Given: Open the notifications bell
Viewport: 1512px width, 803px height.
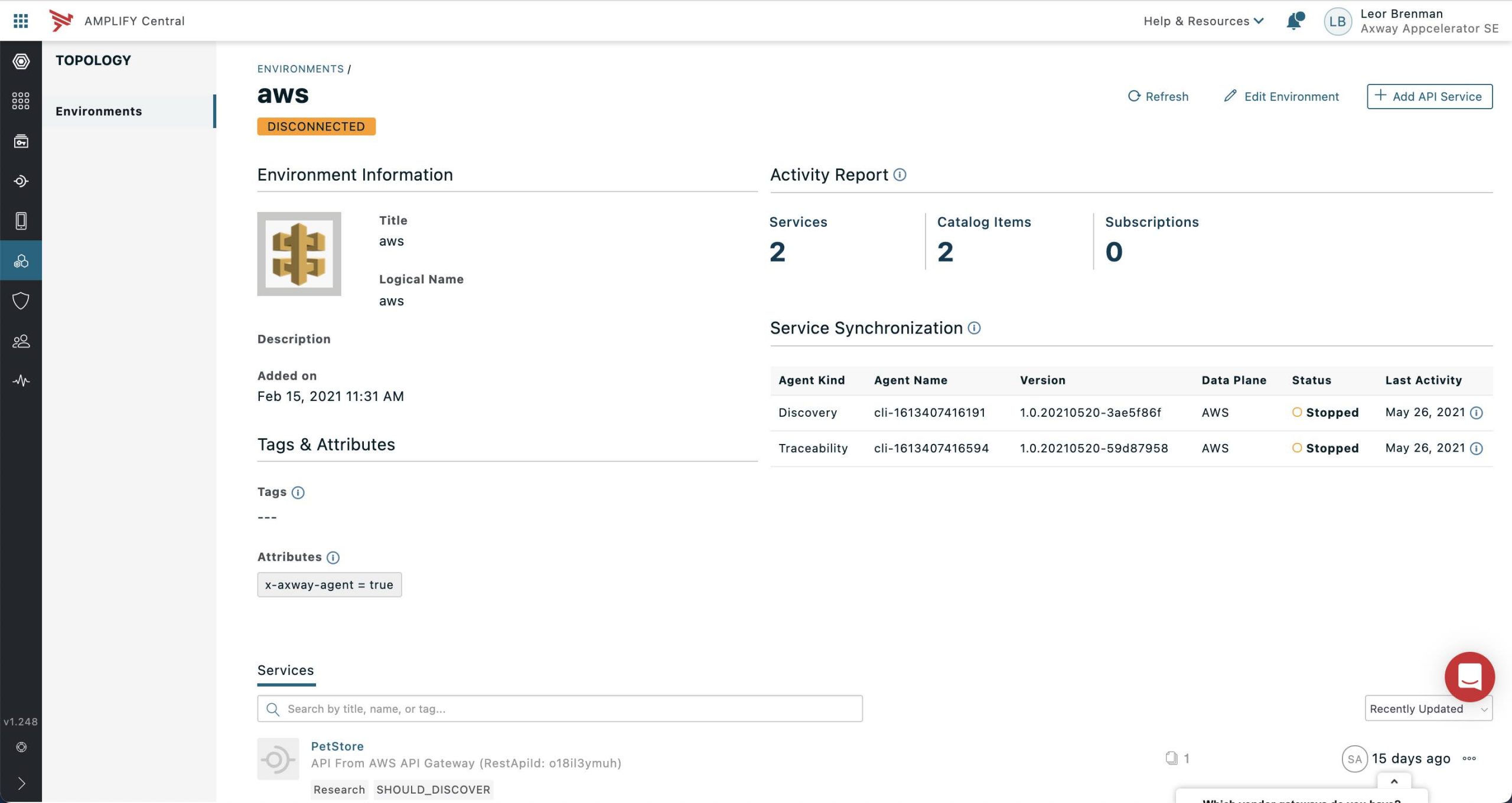Looking at the screenshot, I should pos(1294,21).
